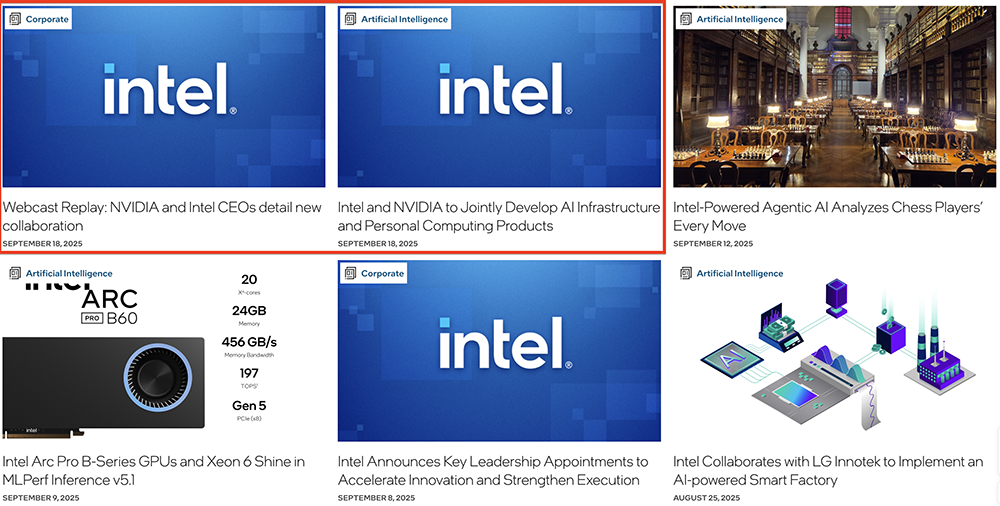Open Webcast Replay: NVIDIA and Intel CEOs article
1000x506 pixels.
[162, 216]
